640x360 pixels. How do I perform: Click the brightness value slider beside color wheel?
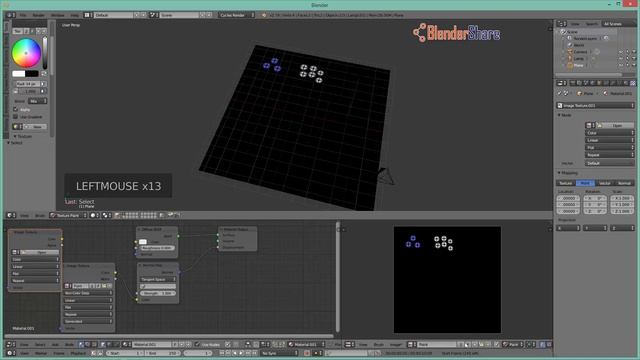pyautogui.click(x=45, y=53)
